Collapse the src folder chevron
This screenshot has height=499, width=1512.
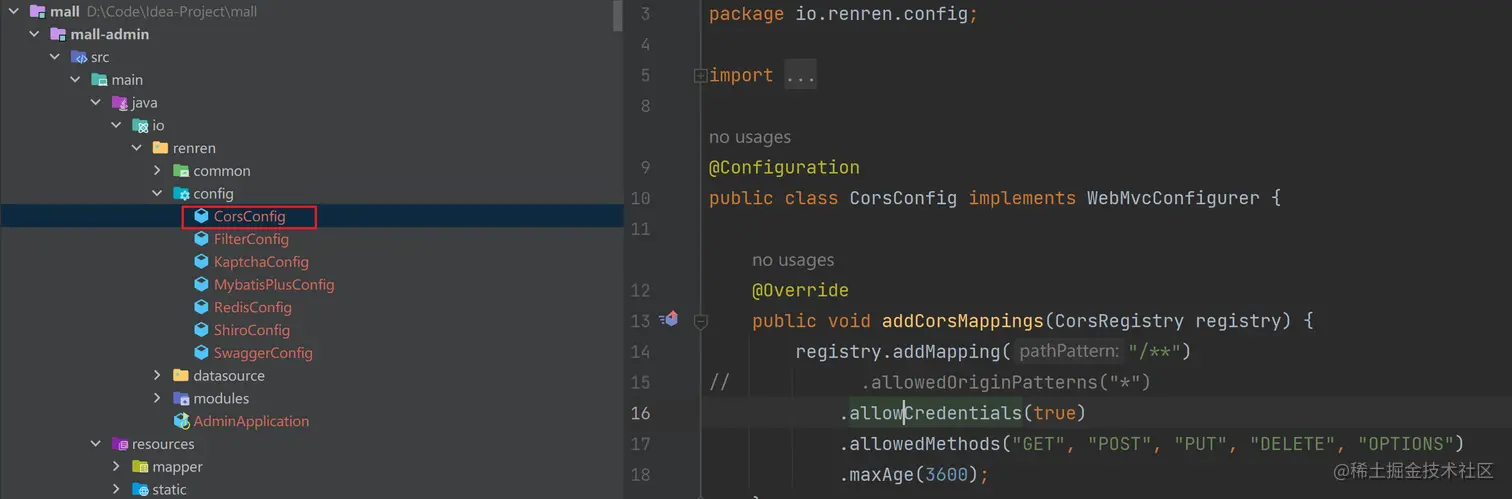(x=55, y=57)
